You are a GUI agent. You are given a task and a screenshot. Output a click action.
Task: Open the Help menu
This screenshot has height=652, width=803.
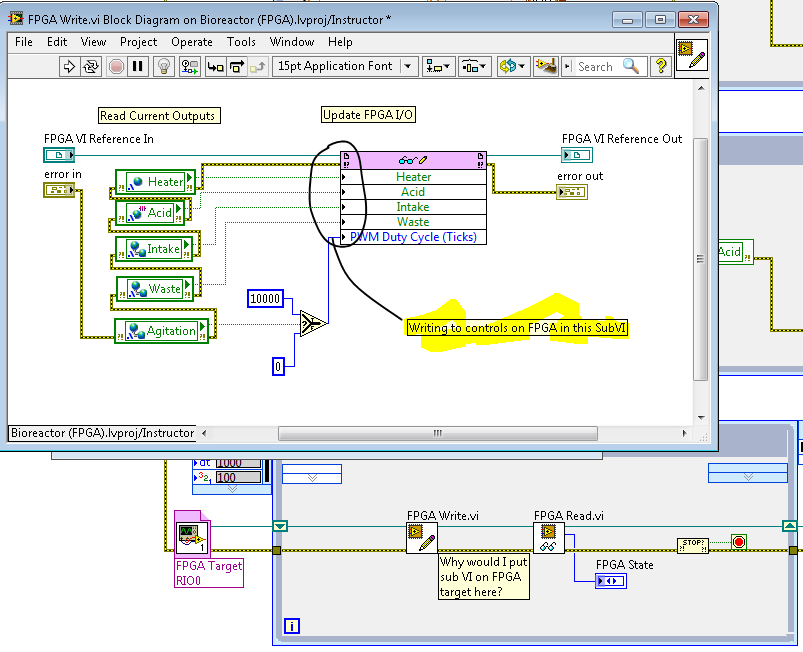340,42
